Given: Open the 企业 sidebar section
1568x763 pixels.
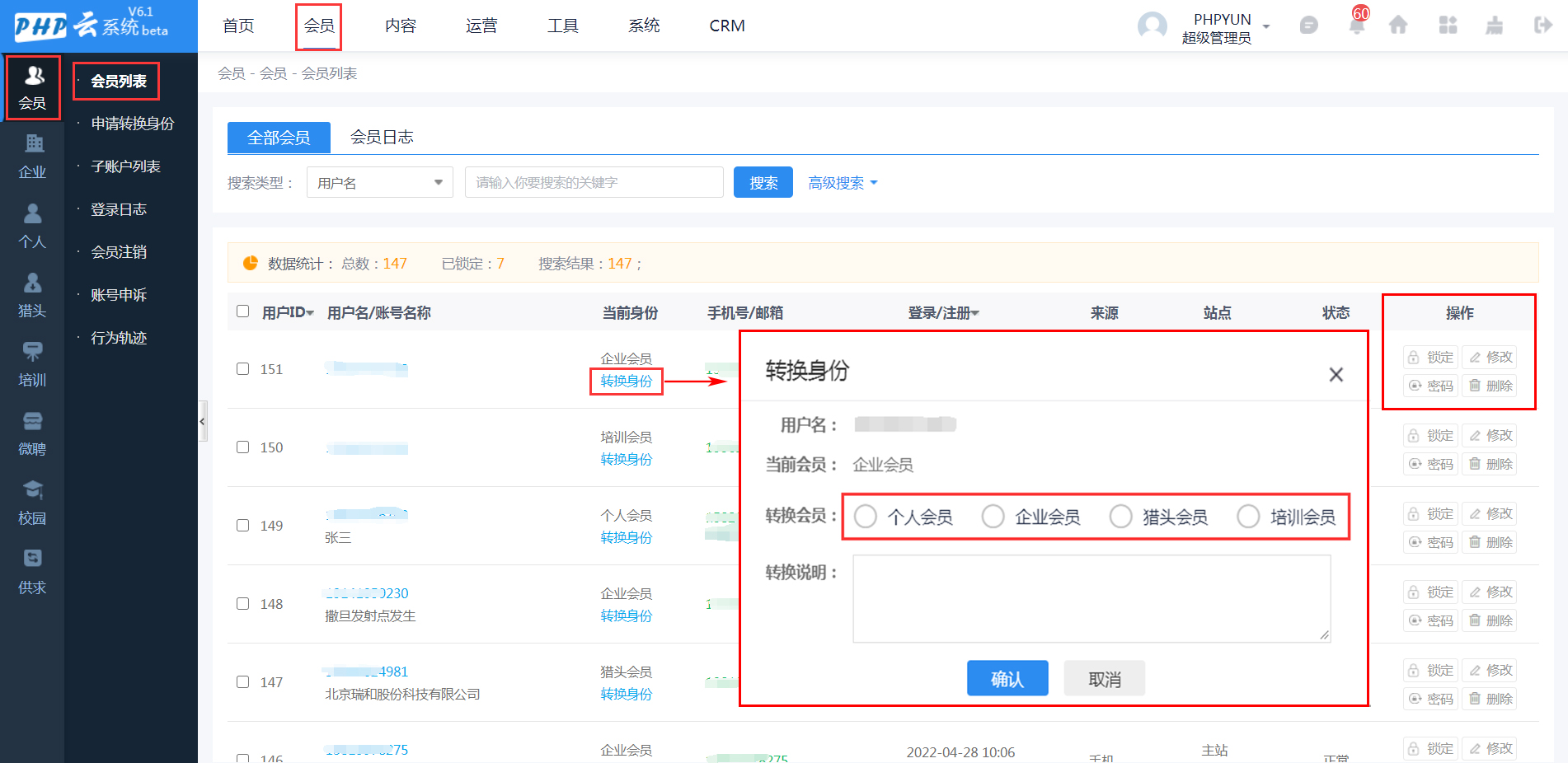Looking at the screenshot, I should (x=32, y=157).
